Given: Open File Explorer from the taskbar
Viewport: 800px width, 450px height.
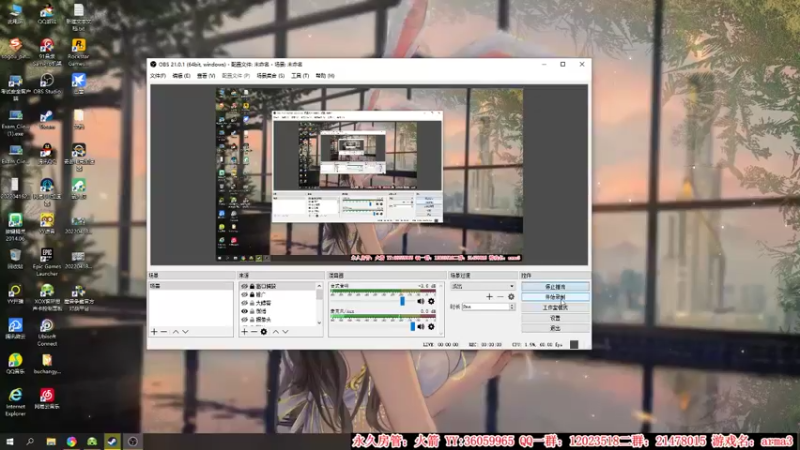Looking at the screenshot, I should pos(51,441).
